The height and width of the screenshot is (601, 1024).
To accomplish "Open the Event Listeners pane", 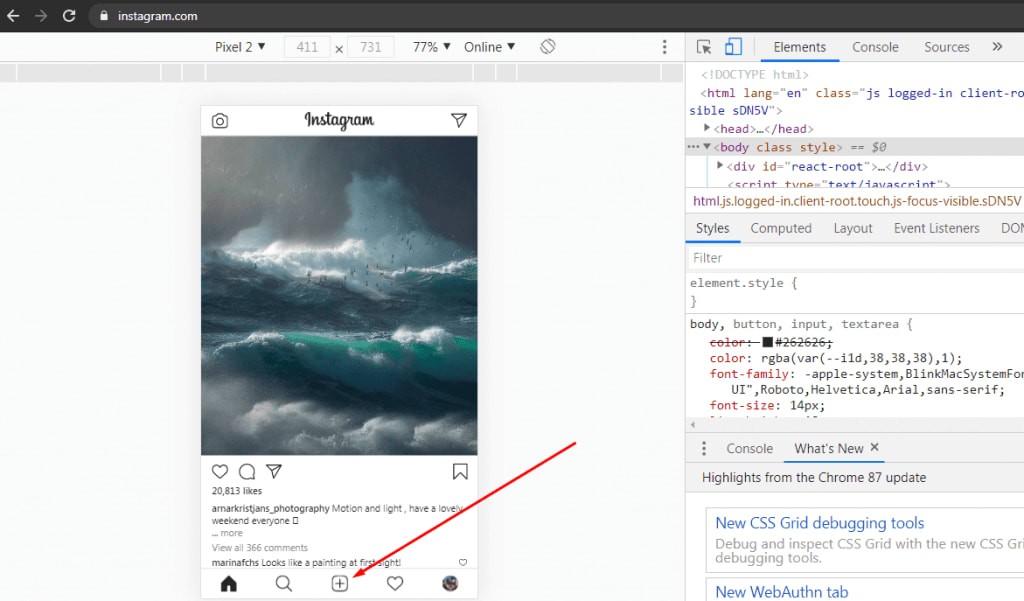I will pos(936,228).
